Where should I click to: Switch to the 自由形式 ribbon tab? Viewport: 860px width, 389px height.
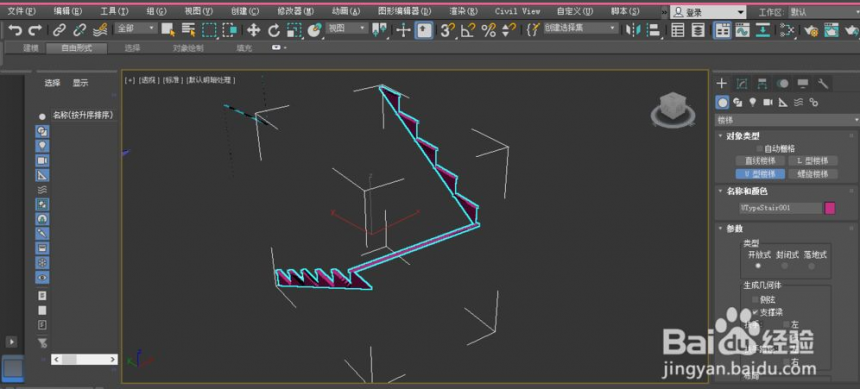point(76,48)
